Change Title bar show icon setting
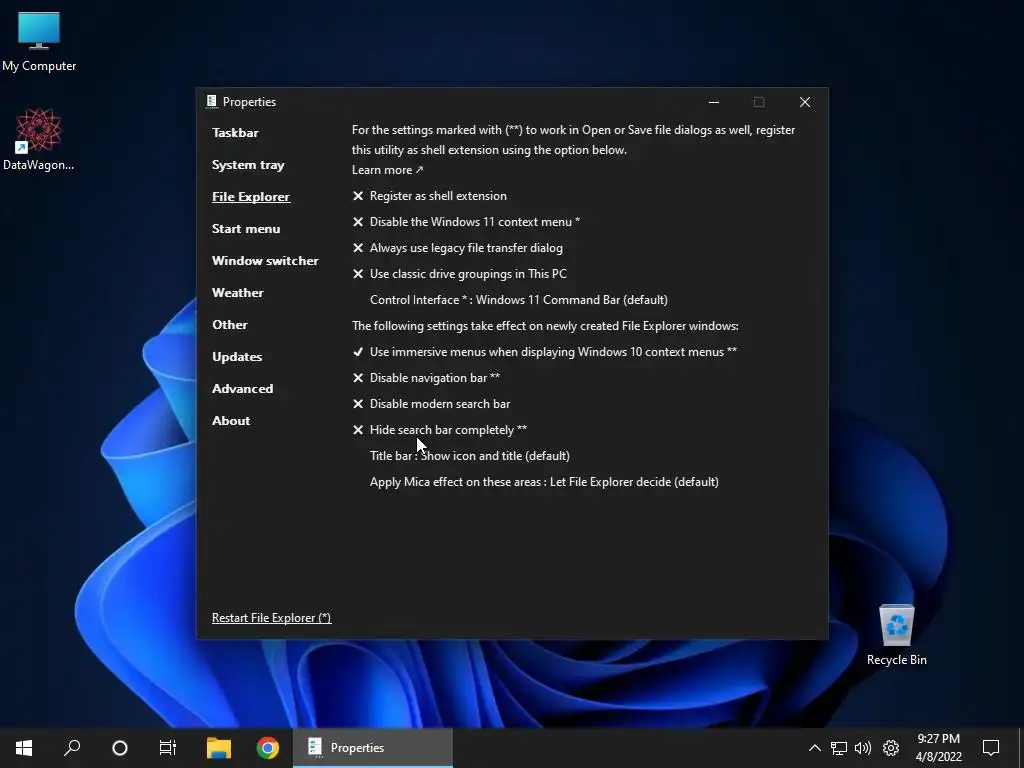The width and height of the screenshot is (1024, 768). (x=470, y=456)
